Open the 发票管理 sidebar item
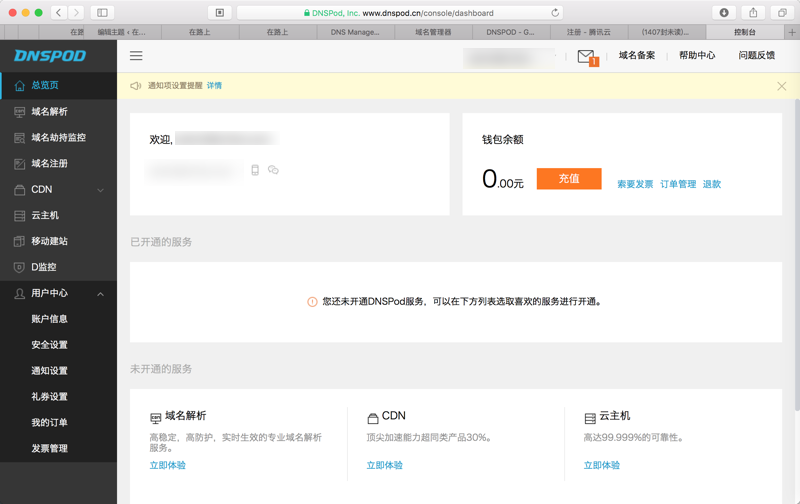800x504 pixels. coord(49,449)
